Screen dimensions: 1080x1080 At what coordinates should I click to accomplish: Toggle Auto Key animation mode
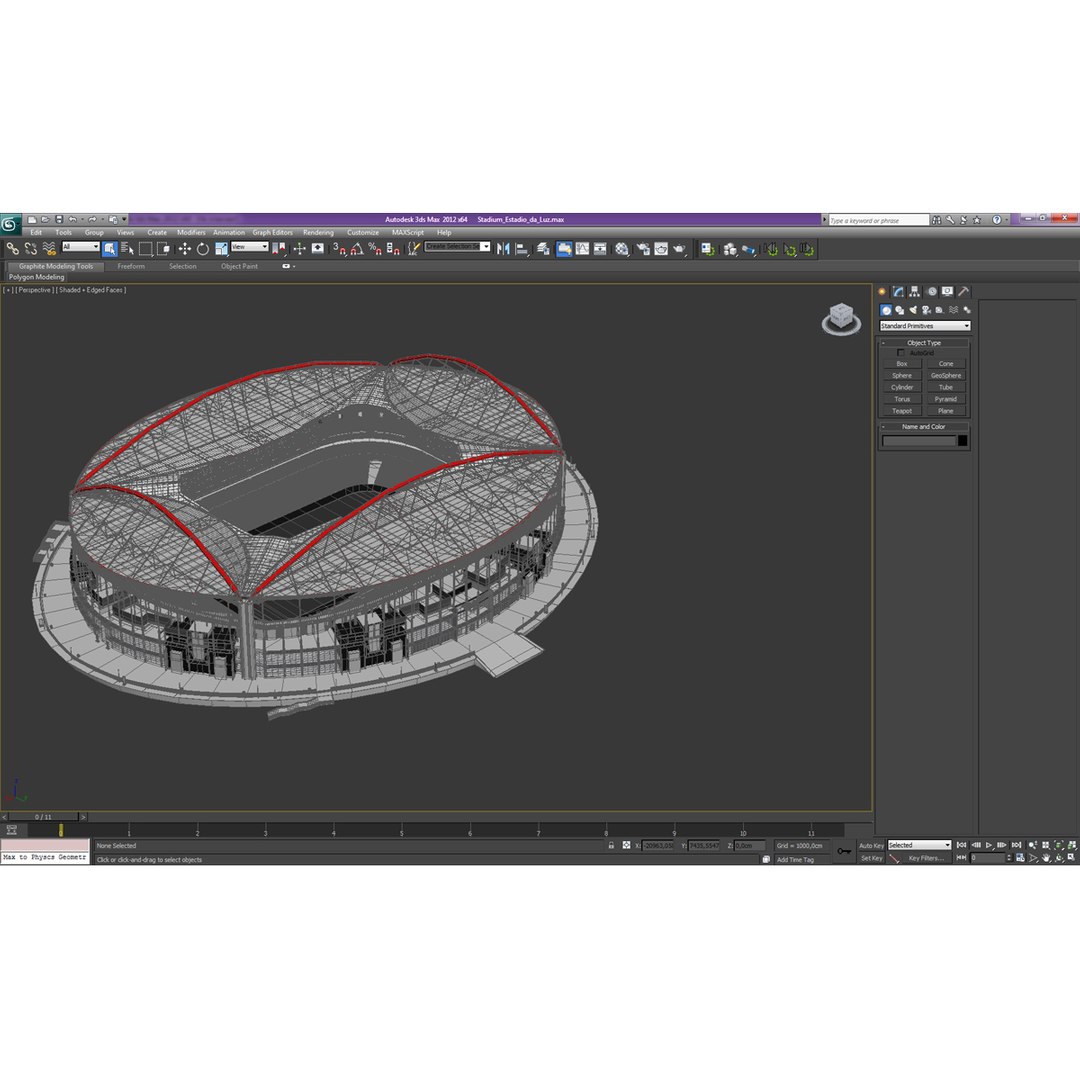[871, 846]
